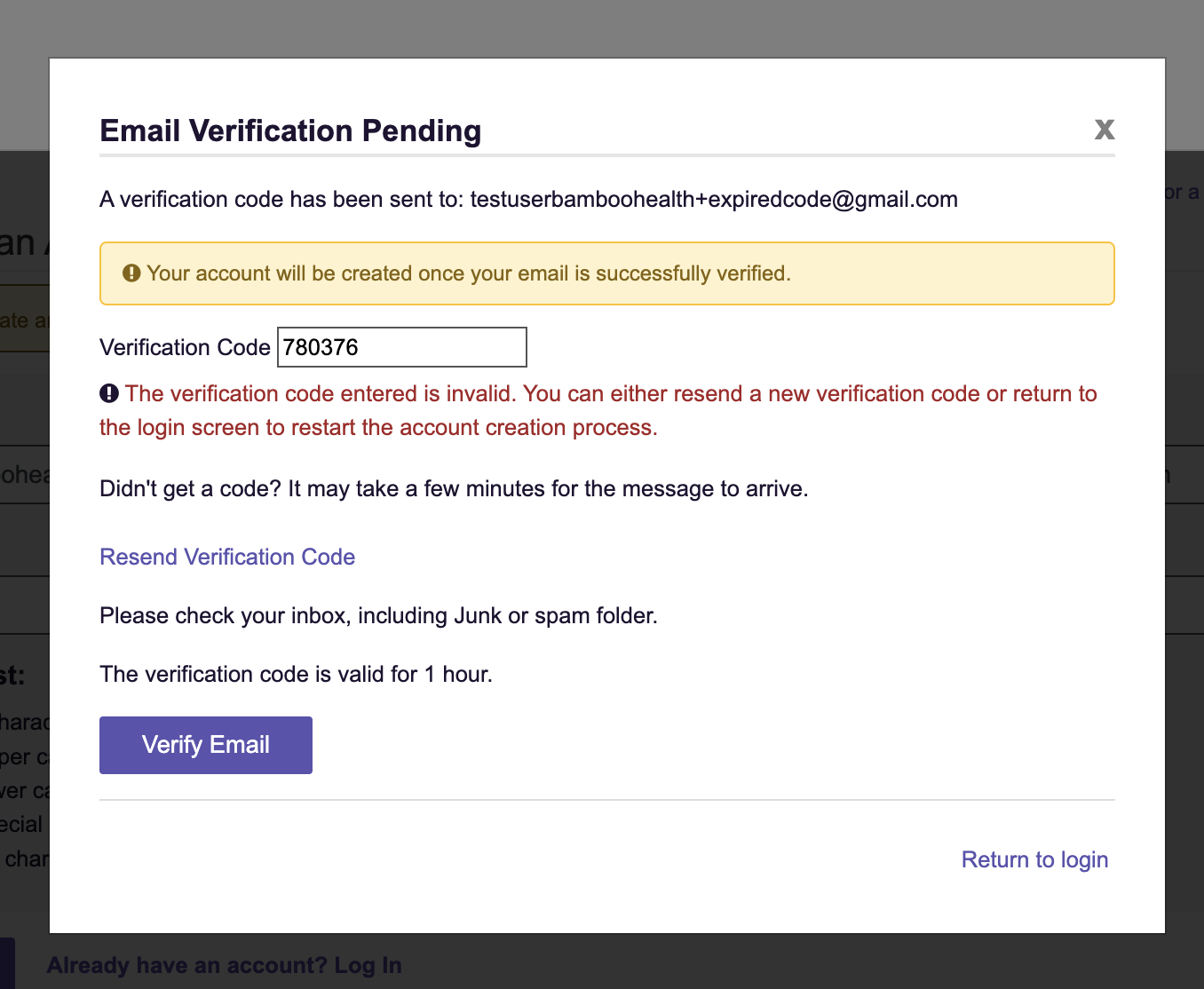Click the 'valid for 1 hour' notice
1204x989 pixels.
[x=296, y=675]
